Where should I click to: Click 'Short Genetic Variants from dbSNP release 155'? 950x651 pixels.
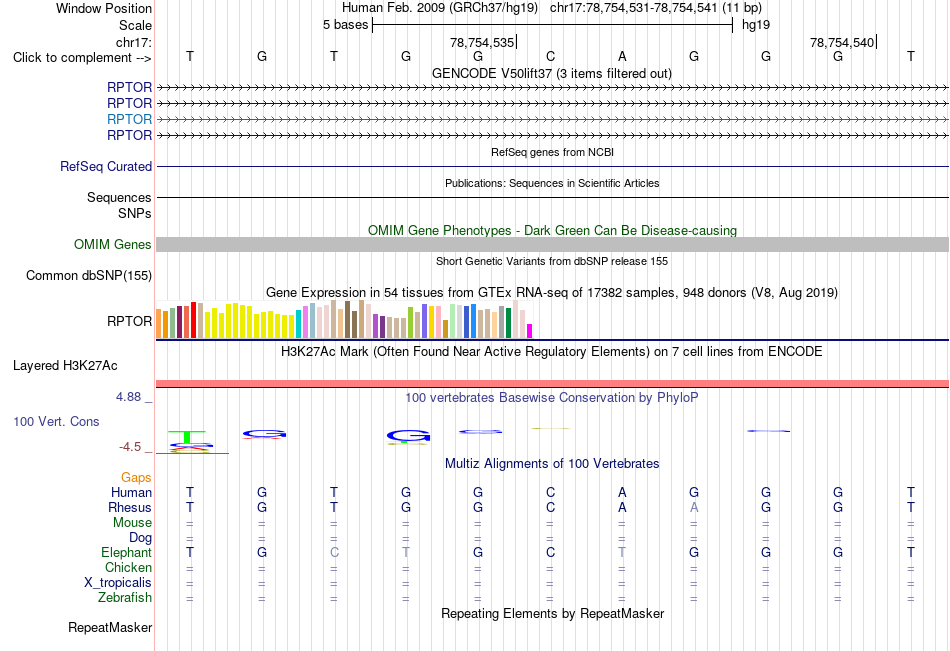pyautogui.click(x=552, y=261)
